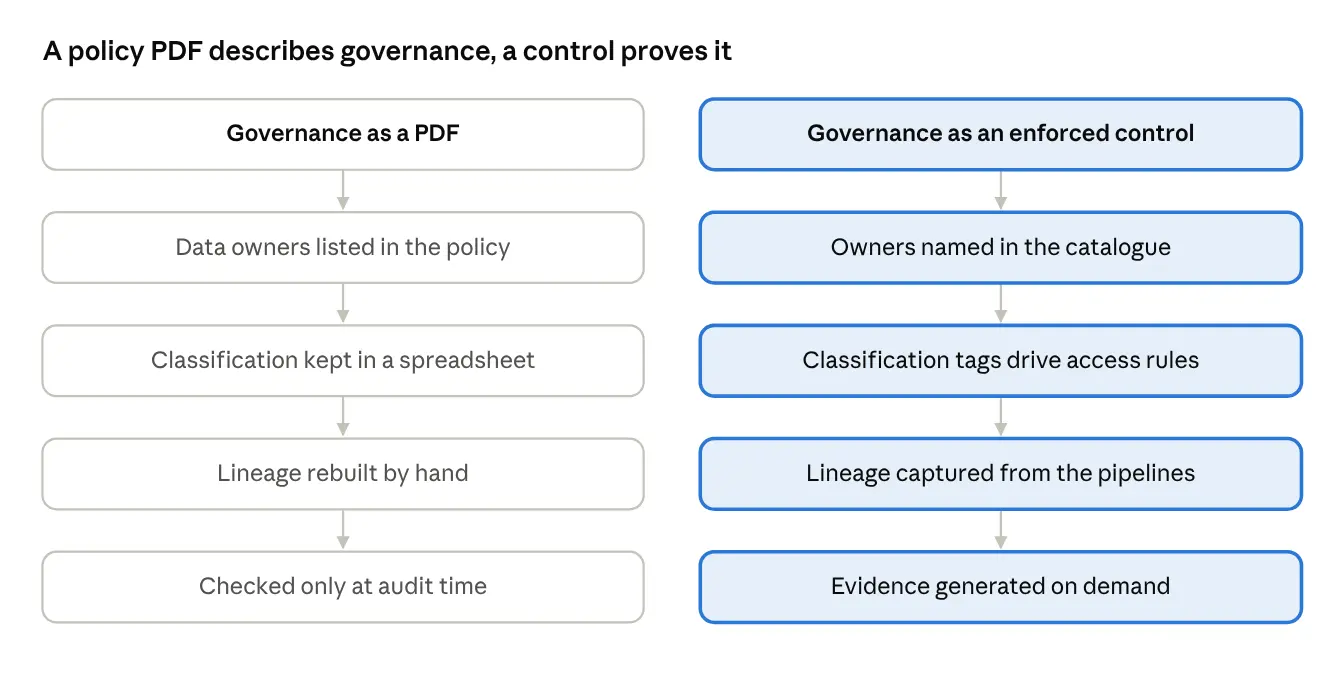The image size is (1344, 678).
Task: Select 'Lineage captured from the pipelines' box
Action: 1001,473
